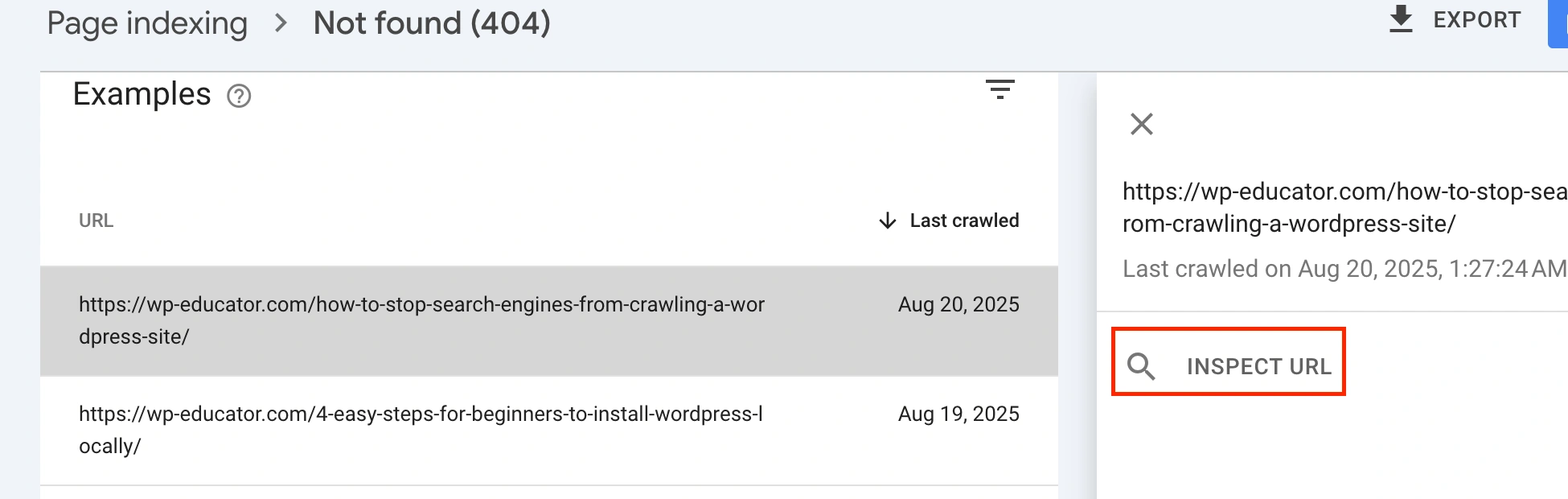
Task: Select the 4-easy-steps-for-beginners URL row
Action: pos(421,430)
